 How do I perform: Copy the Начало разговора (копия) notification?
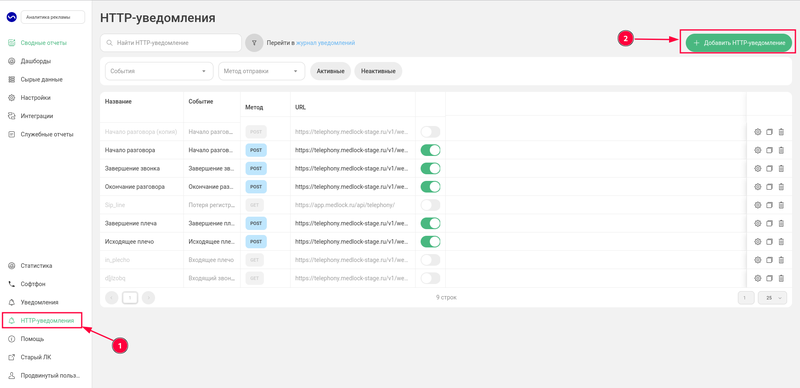770,132
